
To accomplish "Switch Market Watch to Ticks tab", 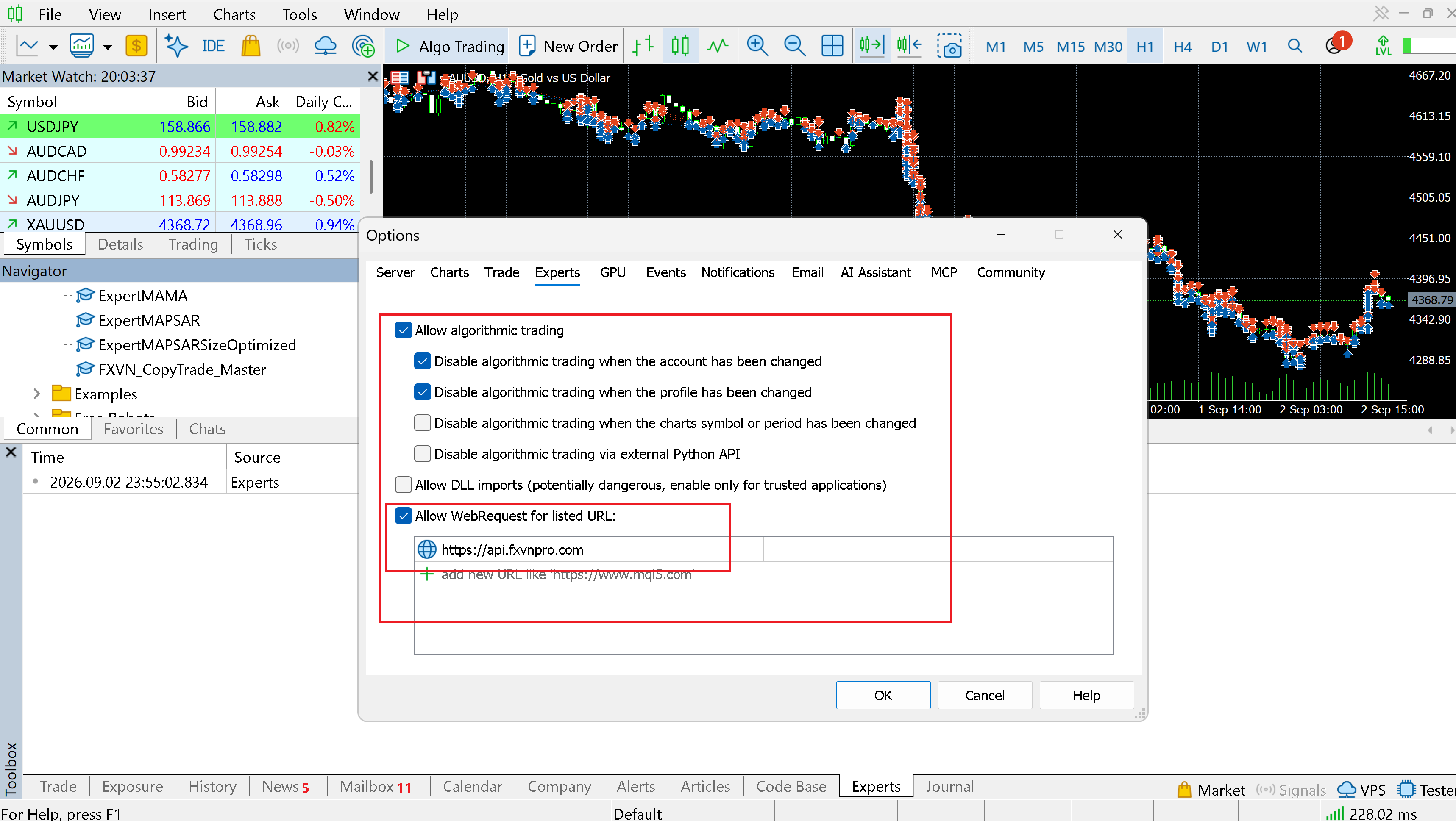I will click(x=260, y=244).
